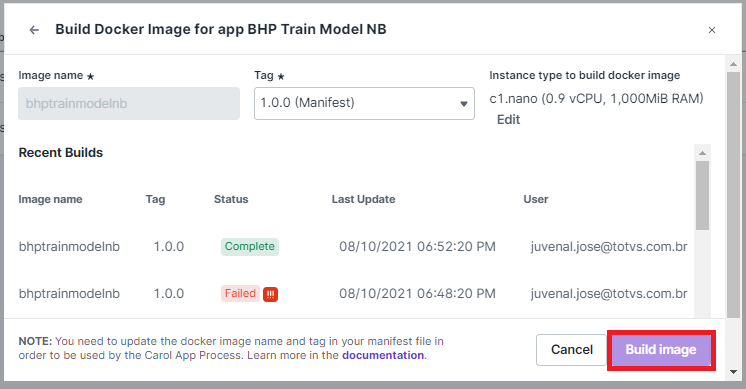
Task: Select timestamp 08/10/2021 06:48:20 PM
Action: tap(417, 294)
